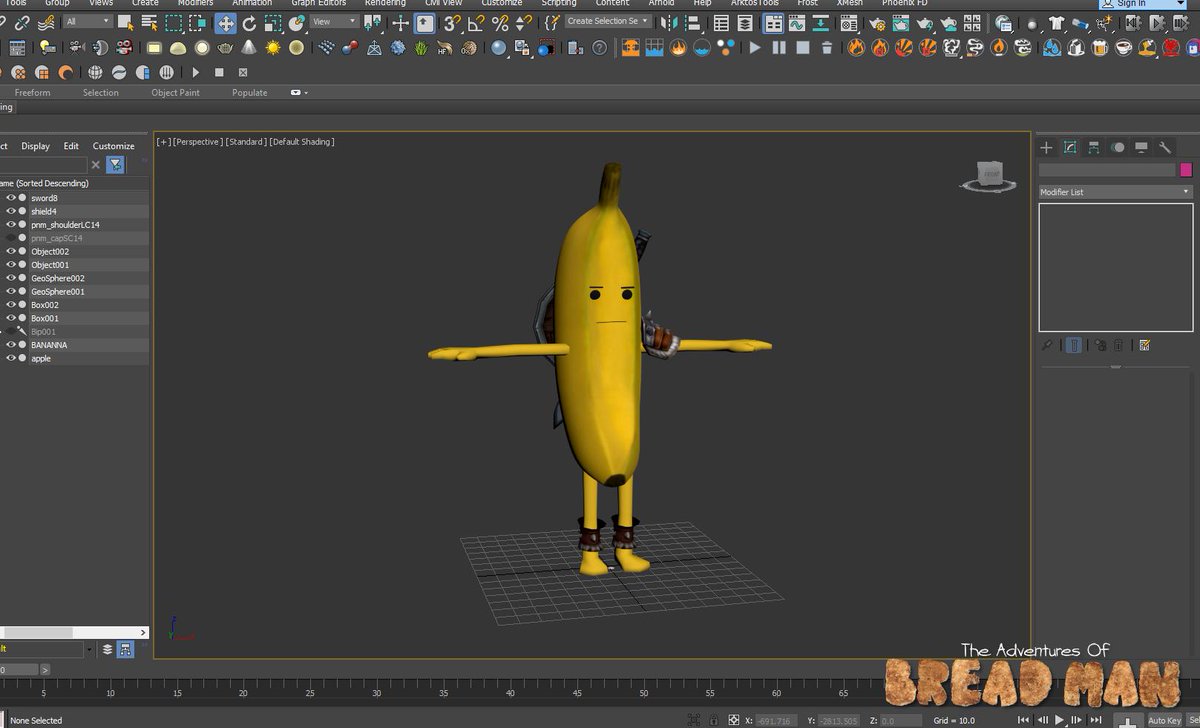
Task: Click the cone primitive icon
Action: (x=249, y=47)
